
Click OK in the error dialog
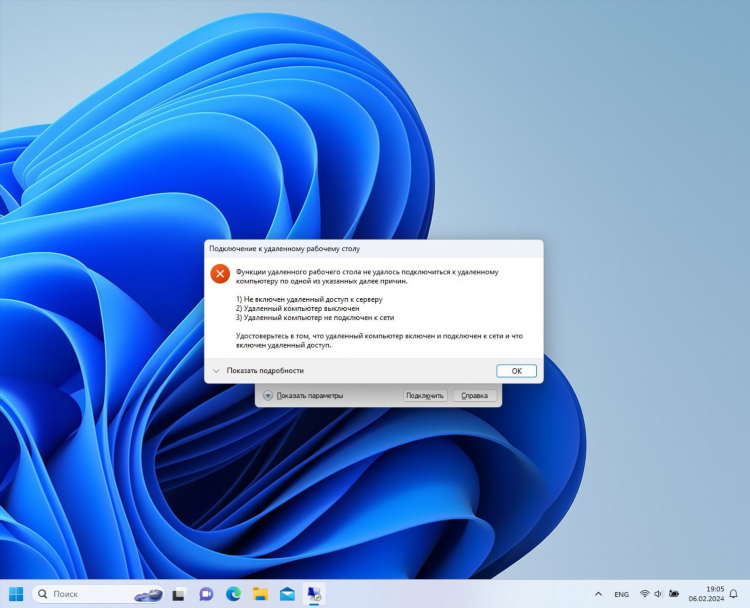tap(516, 371)
